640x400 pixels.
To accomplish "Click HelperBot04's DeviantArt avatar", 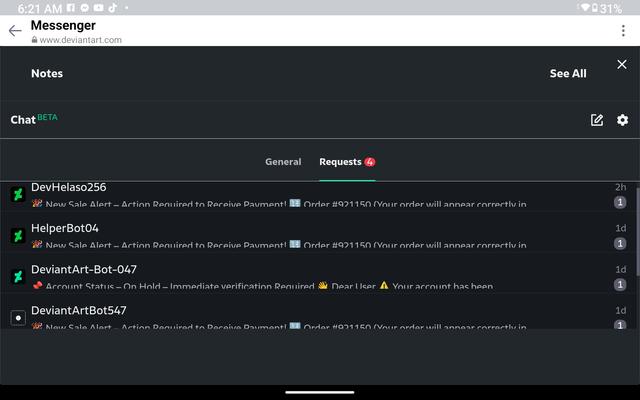I will pos(18,236).
